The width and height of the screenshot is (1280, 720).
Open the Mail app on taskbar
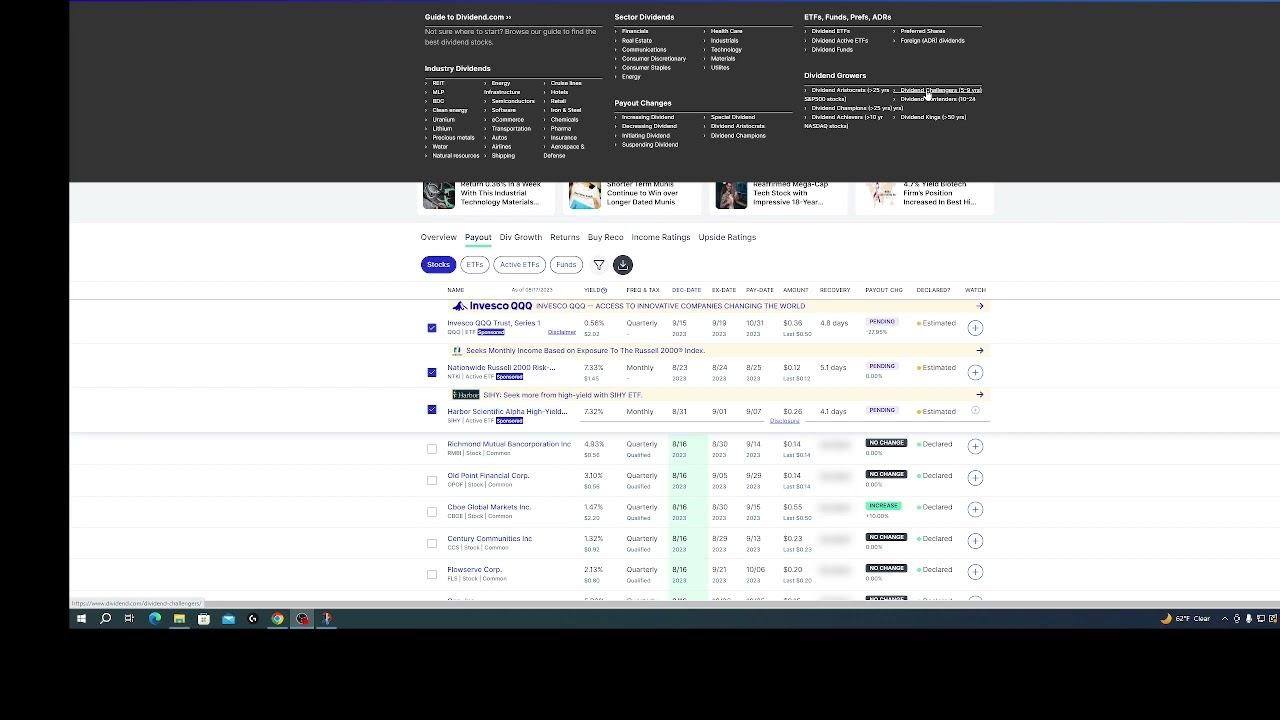point(228,619)
